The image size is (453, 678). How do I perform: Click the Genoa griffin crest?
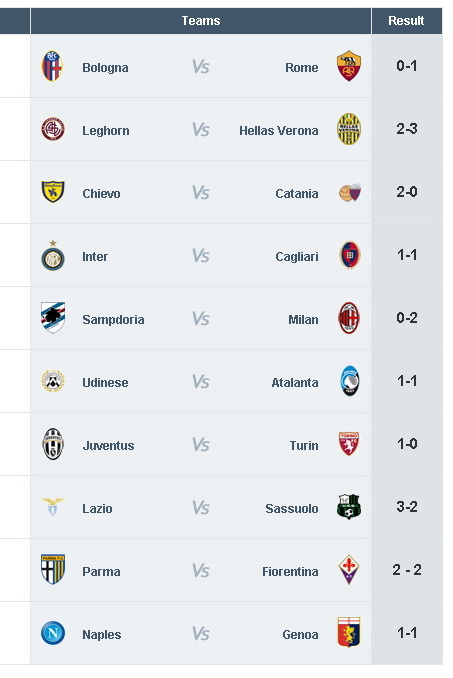point(349,633)
